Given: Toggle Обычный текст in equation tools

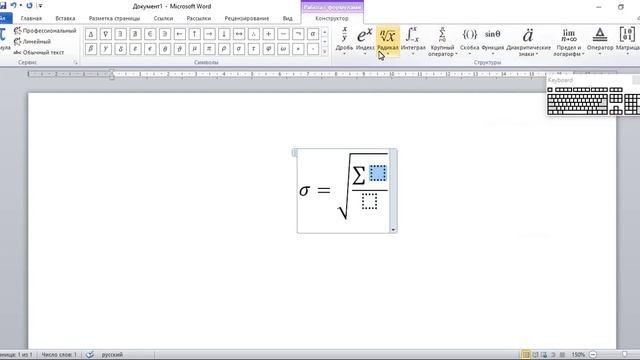Looking at the screenshot, I should pyautogui.click(x=39, y=52).
